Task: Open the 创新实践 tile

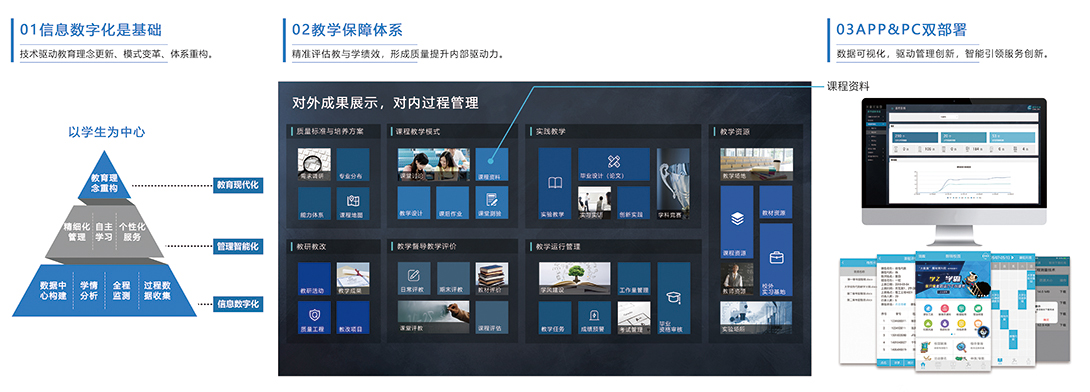Action: click(x=633, y=204)
